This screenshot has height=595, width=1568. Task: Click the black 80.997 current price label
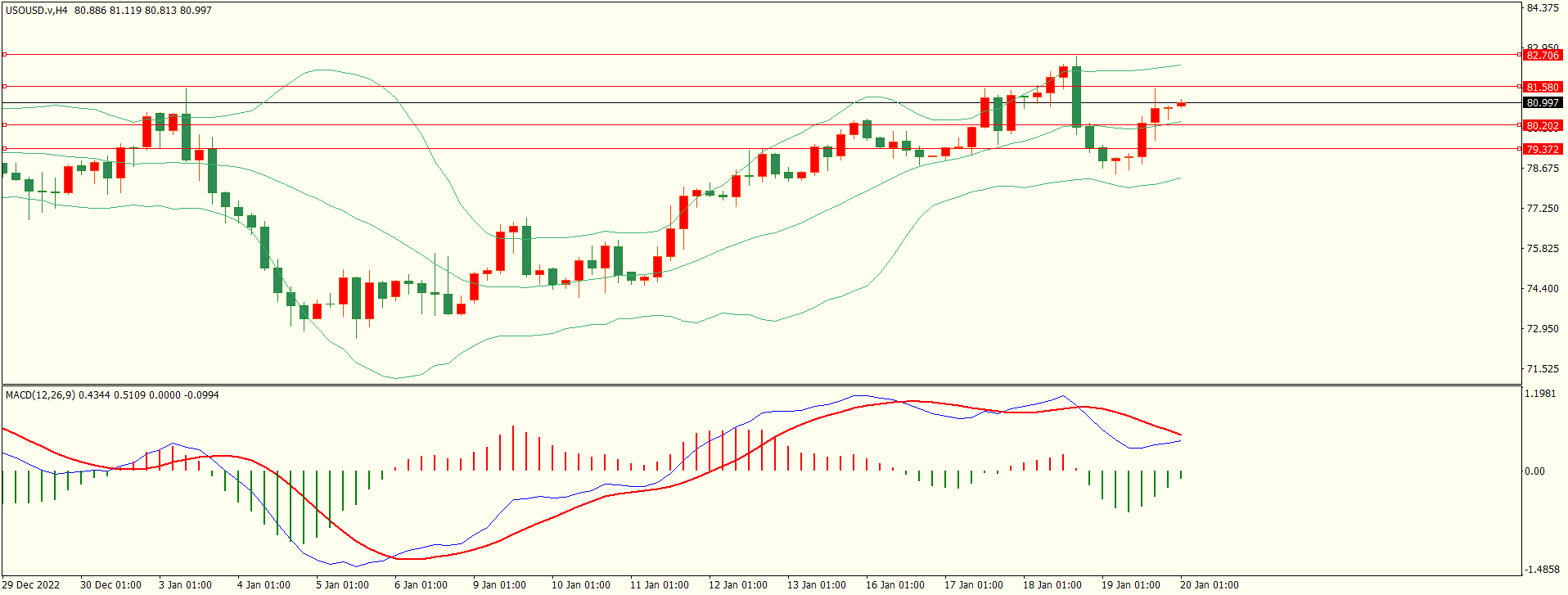coord(1542,103)
